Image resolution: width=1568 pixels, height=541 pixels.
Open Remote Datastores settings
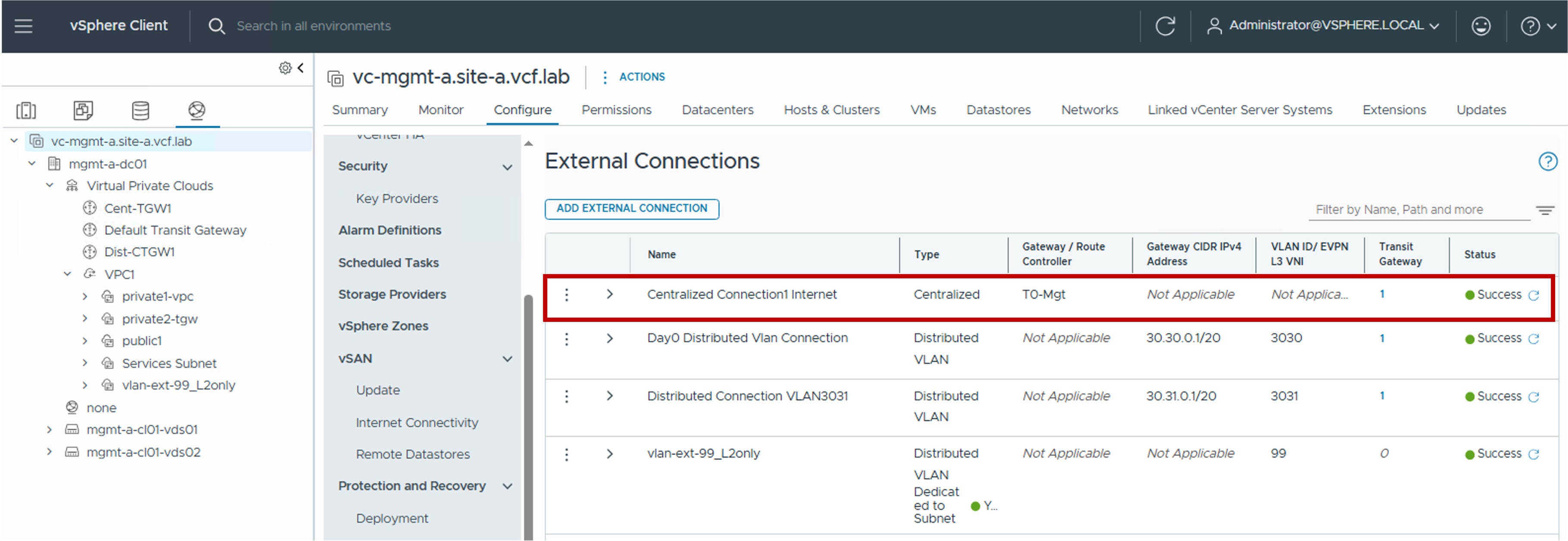click(x=413, y=454)
